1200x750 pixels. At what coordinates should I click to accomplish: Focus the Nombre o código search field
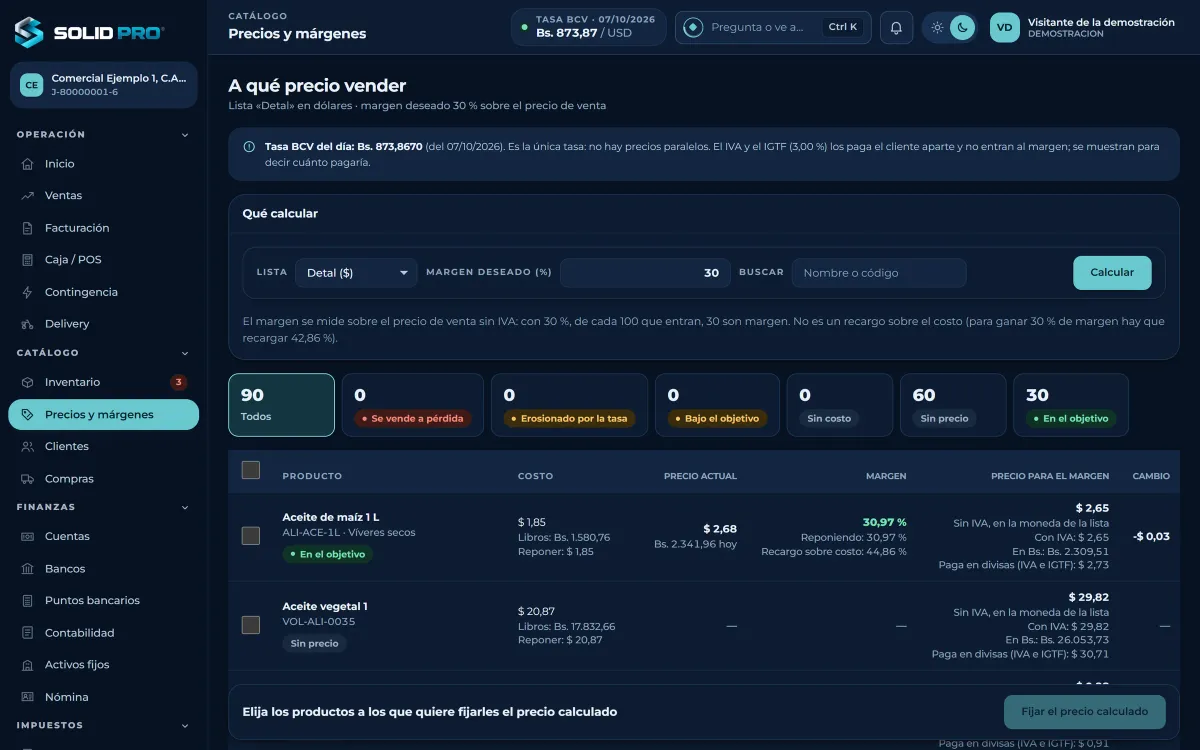coord(879,273)
